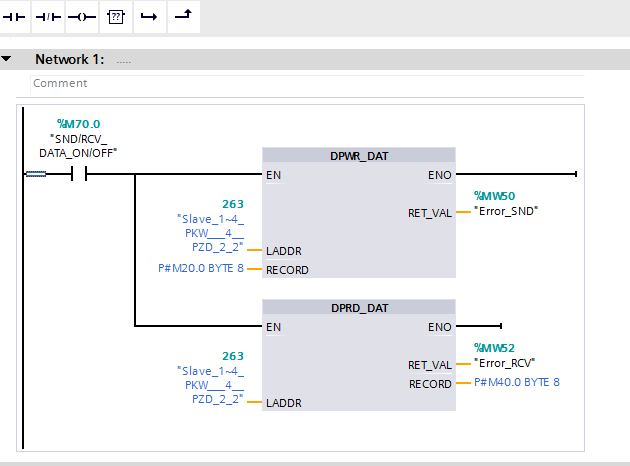Click the %M70.0 address label
Image resolution: width=630 pixels, height=466 pixels.
pyautogui.click(x=78, y=124)
